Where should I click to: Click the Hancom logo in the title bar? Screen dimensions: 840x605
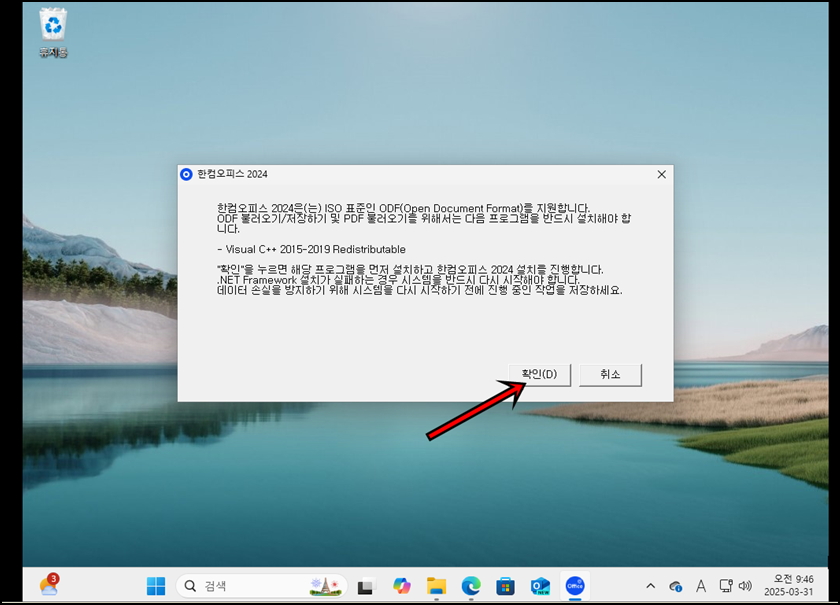point(186,174)
